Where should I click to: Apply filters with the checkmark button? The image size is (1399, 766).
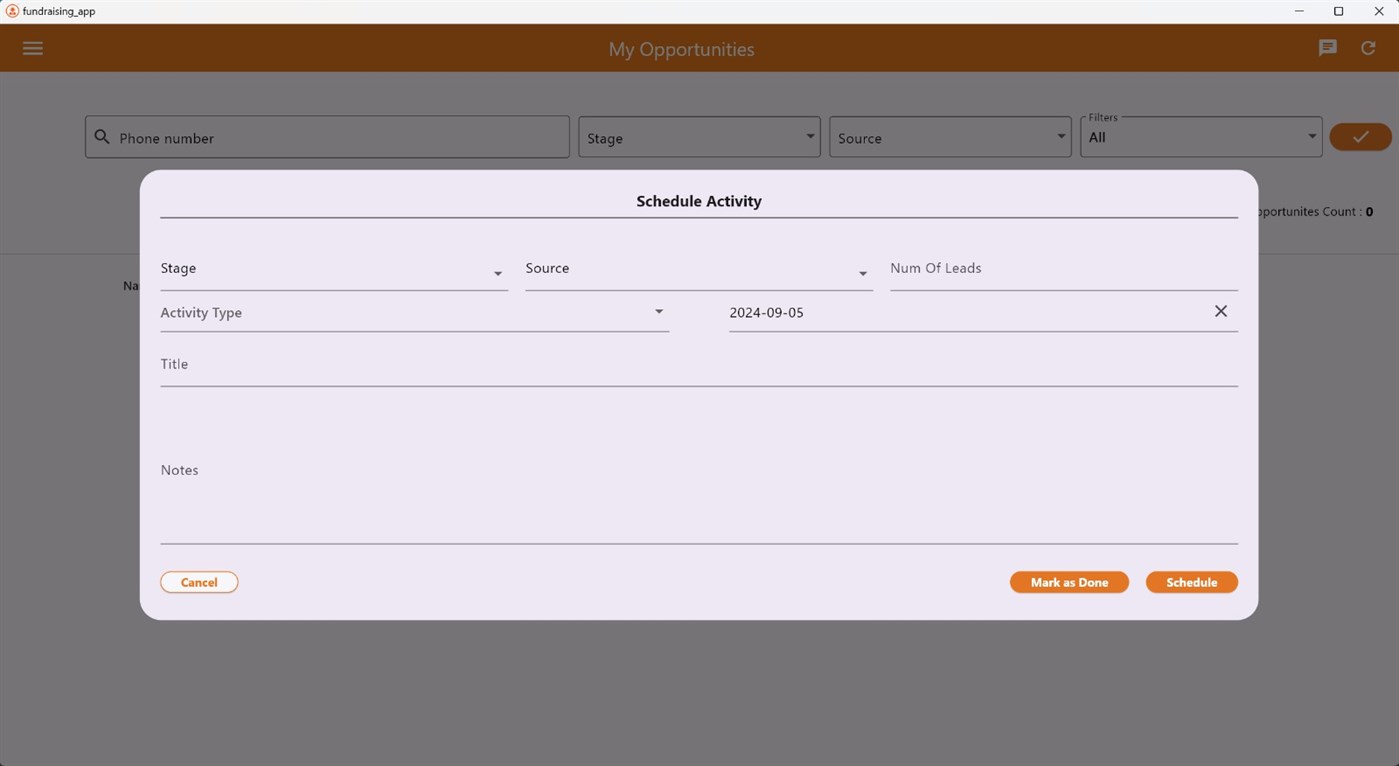point(1359,136)
